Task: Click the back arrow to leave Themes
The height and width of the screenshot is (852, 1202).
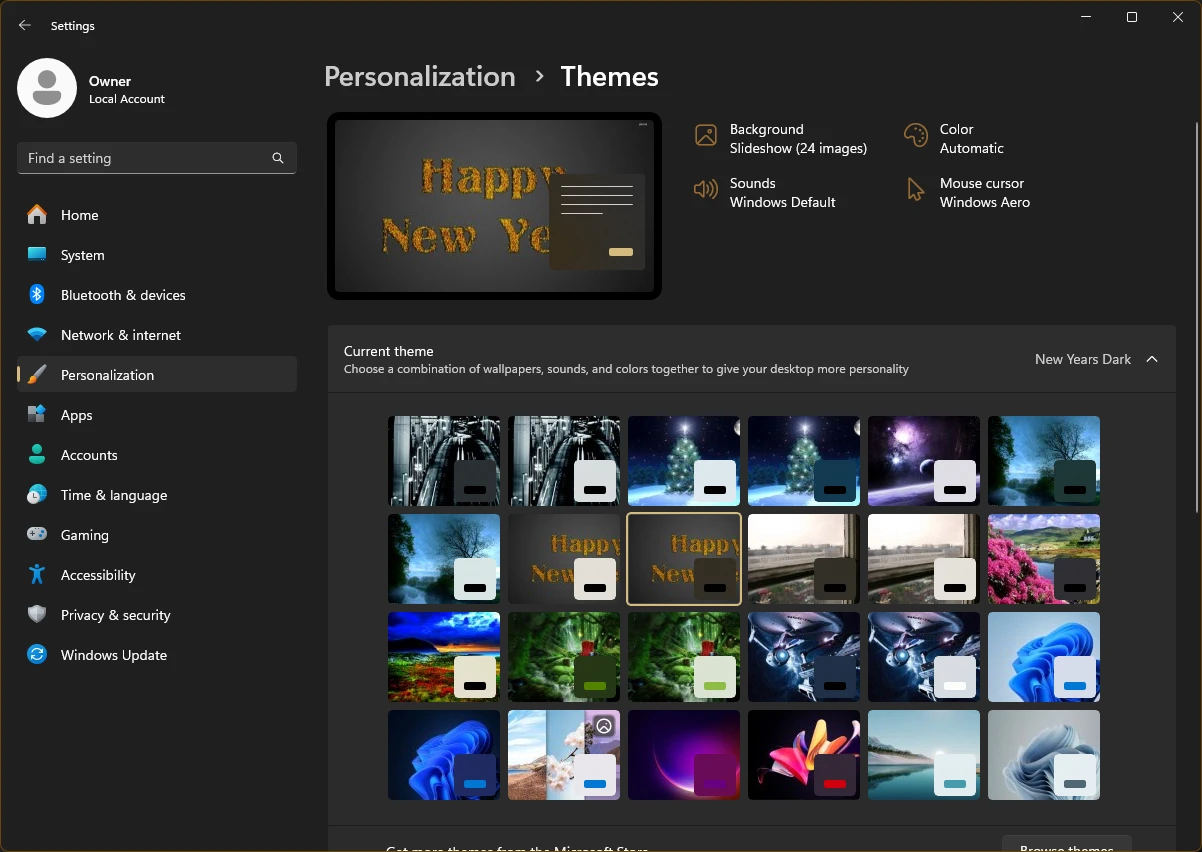Action: point(24,25)
